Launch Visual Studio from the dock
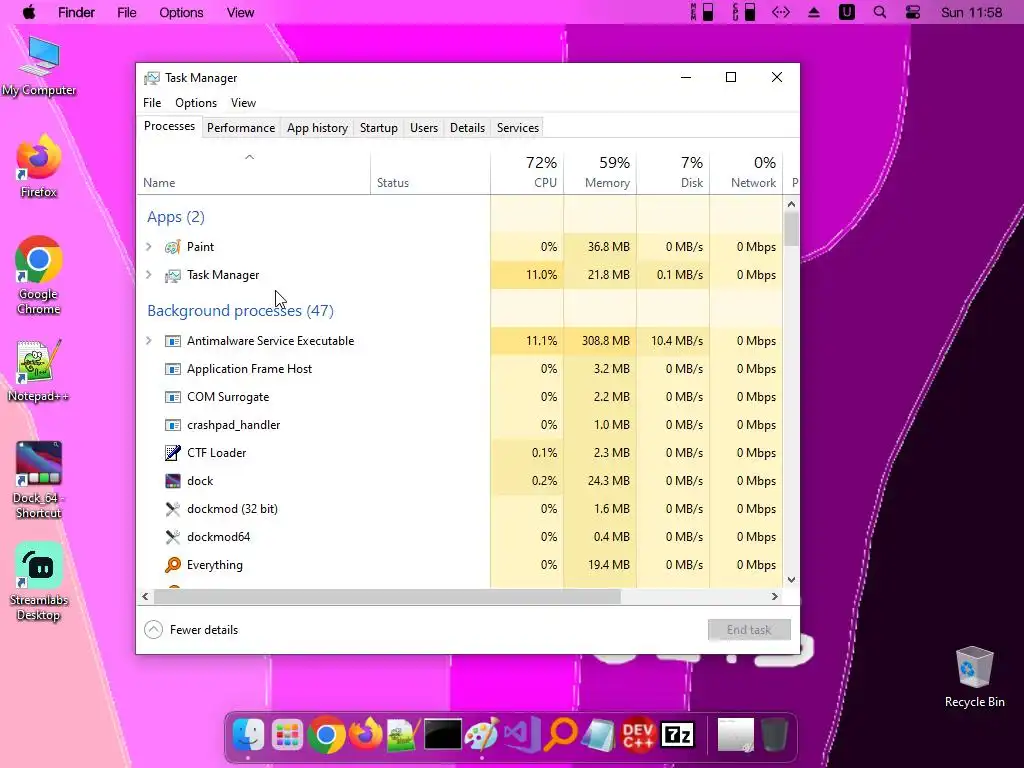 point(521,735)
